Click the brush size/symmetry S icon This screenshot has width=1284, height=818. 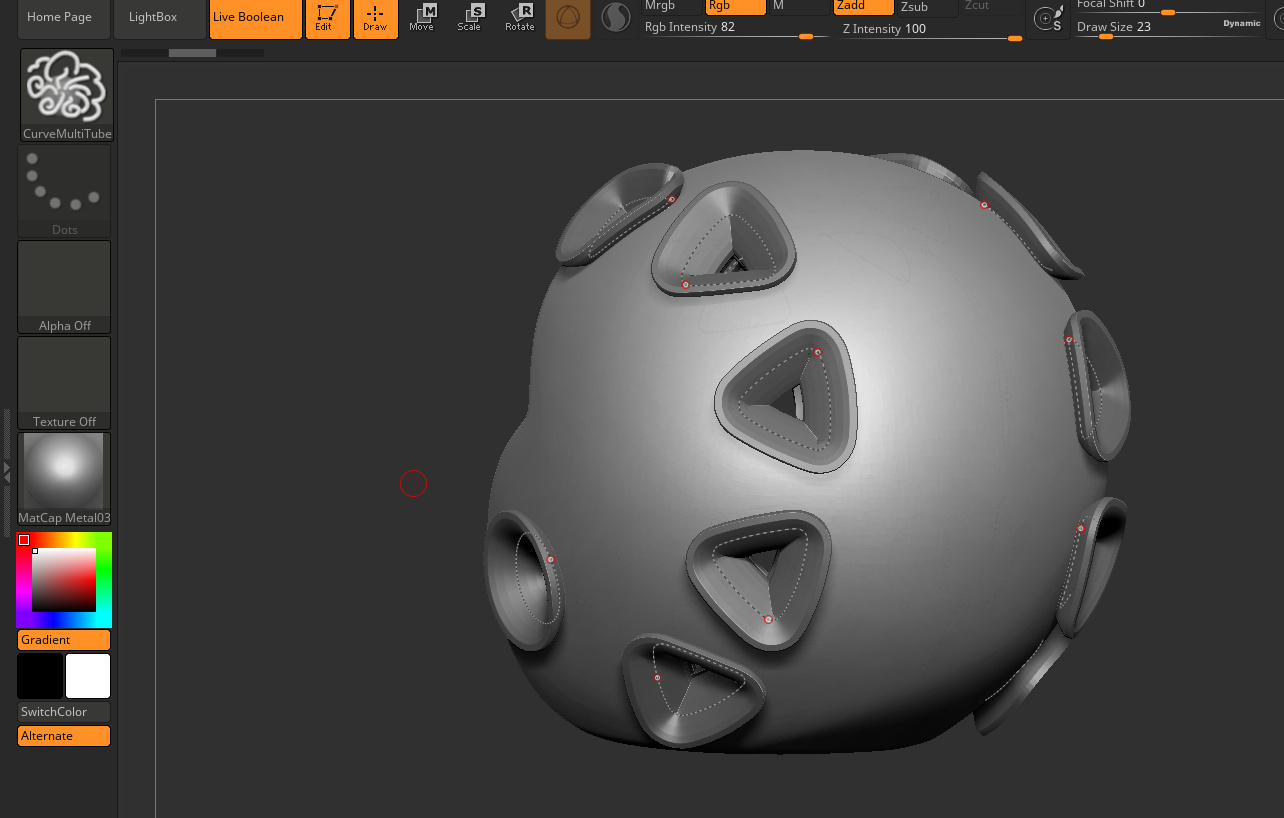[x=1047, y=19]
